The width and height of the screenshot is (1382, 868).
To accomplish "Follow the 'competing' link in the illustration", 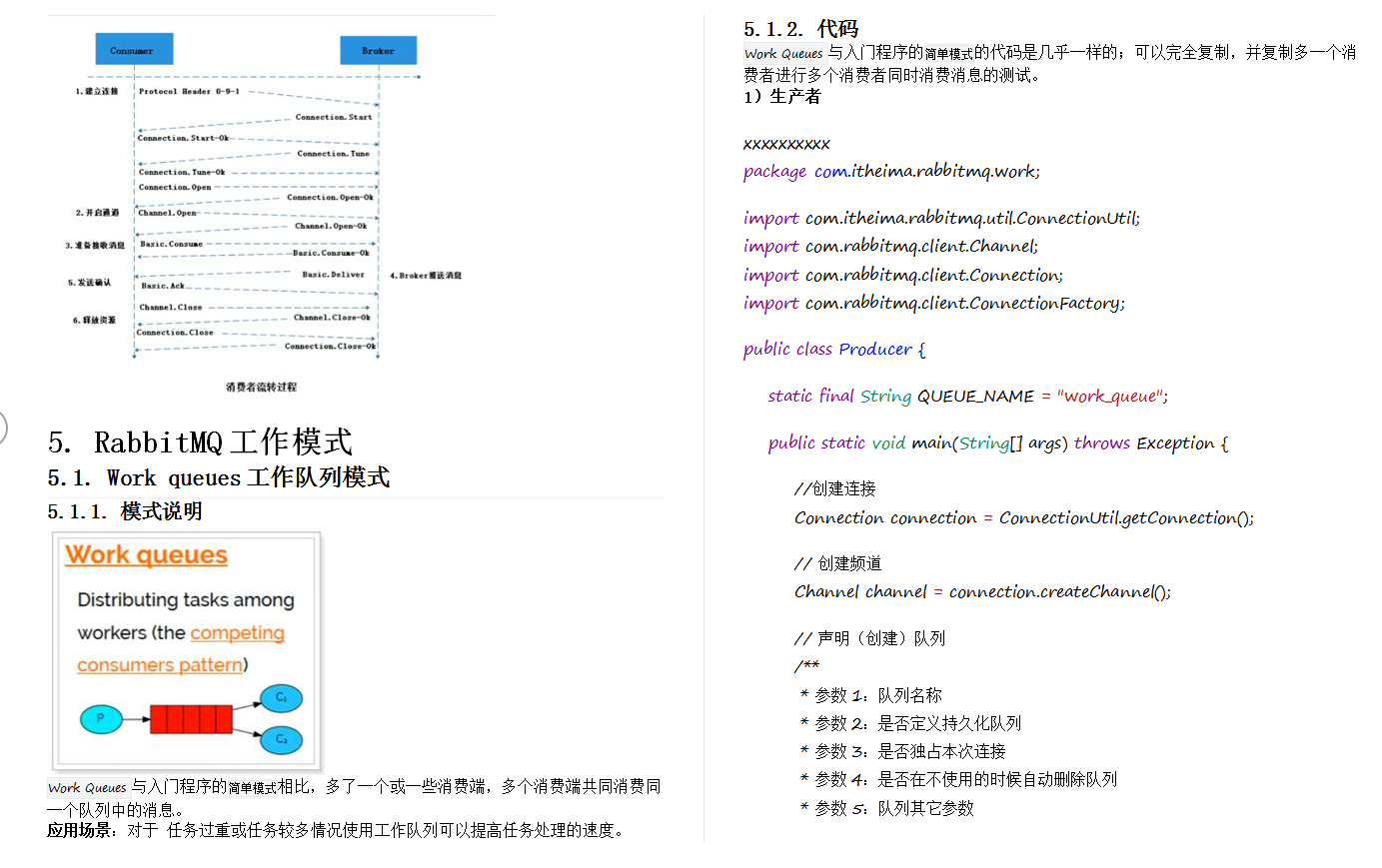I will pos(238,632).
